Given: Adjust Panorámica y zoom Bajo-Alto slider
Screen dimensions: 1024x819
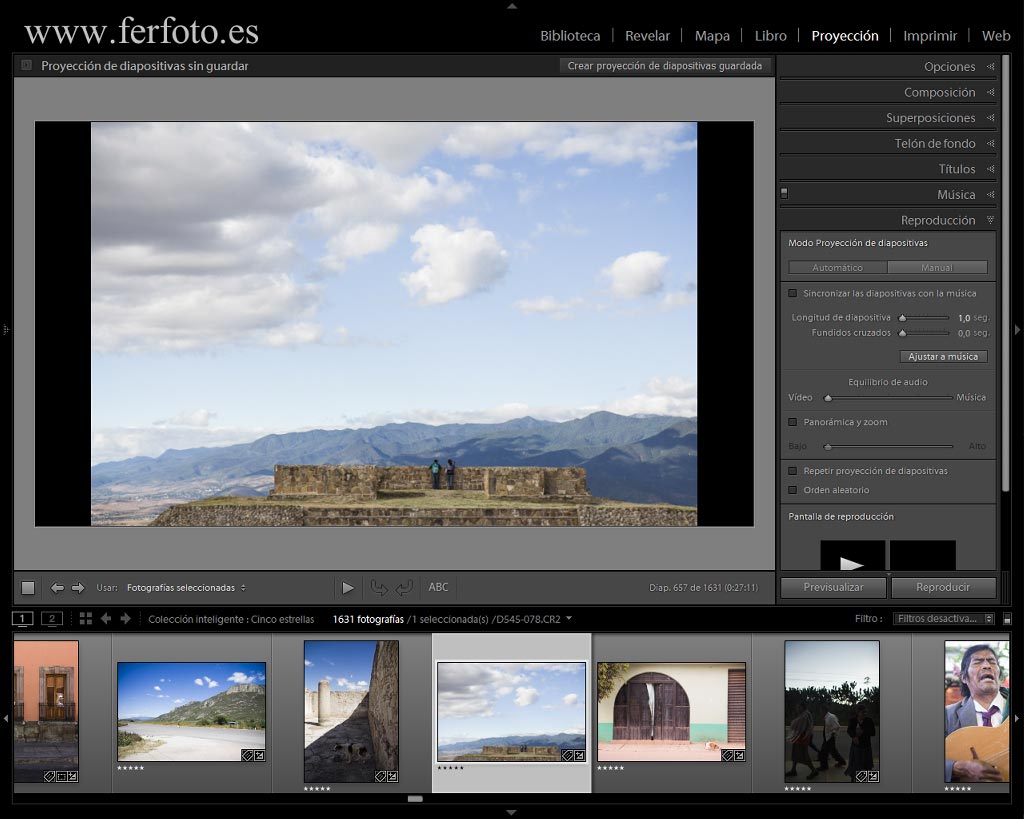Looking at the screenshot, I should [x=828, y=447].
